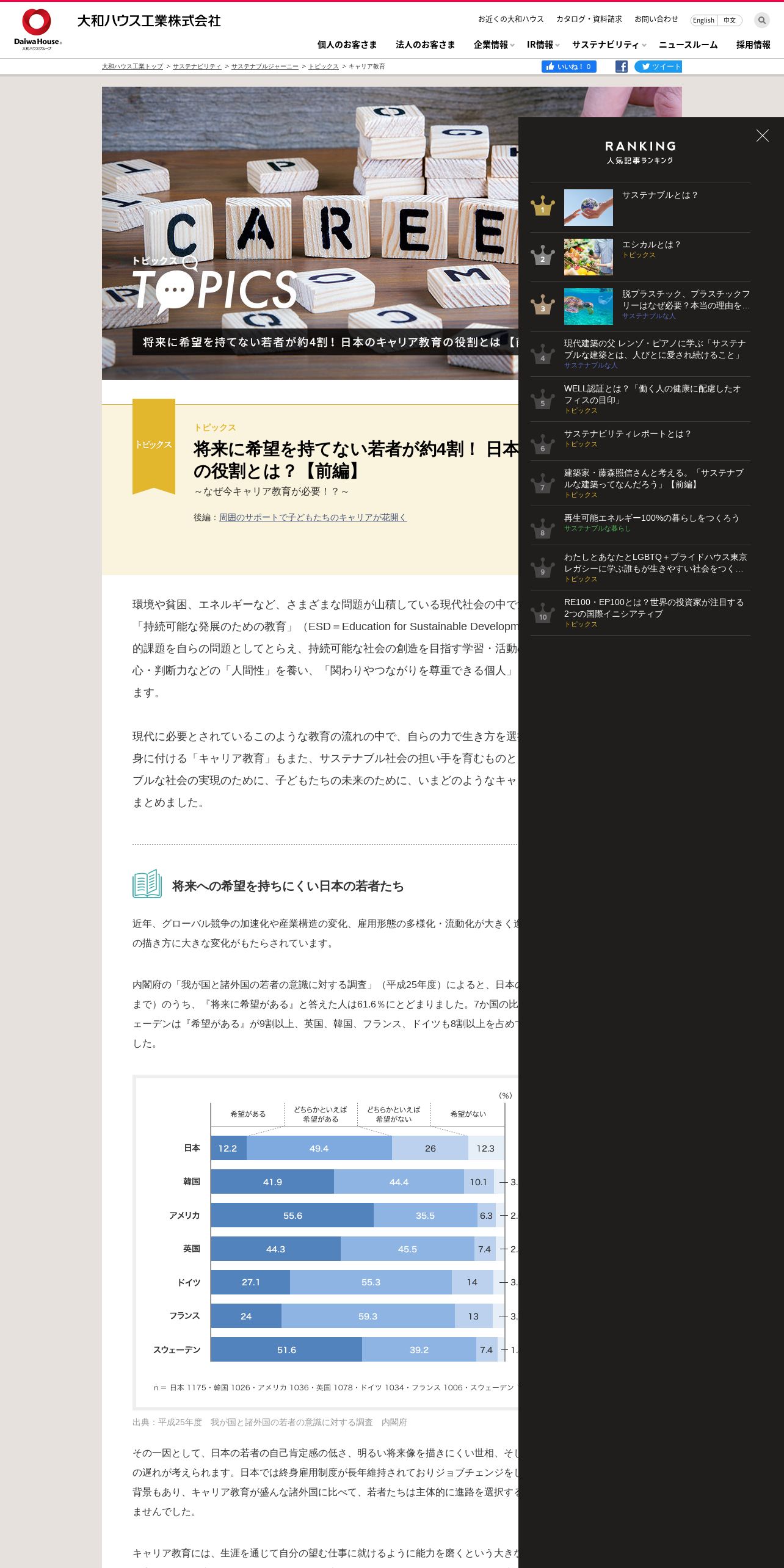This screenshot has height=1568, width=784.
Task: Click the Daiwa House logo
Action: (x=37, y=29)
